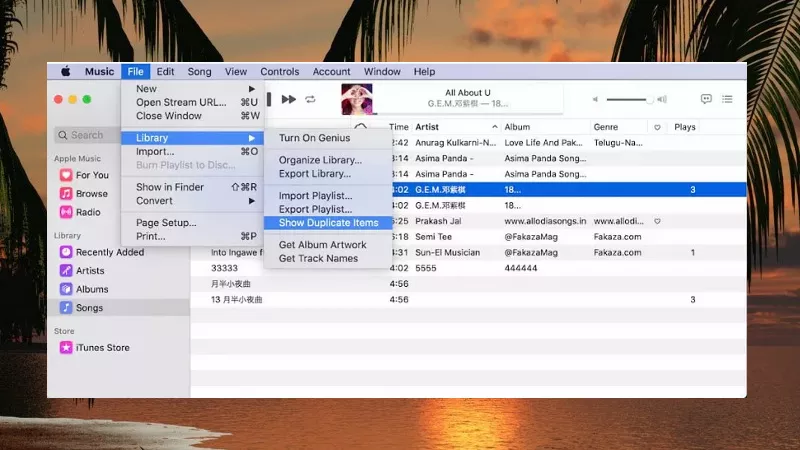Sort by the Album column header

pos(517,127)
